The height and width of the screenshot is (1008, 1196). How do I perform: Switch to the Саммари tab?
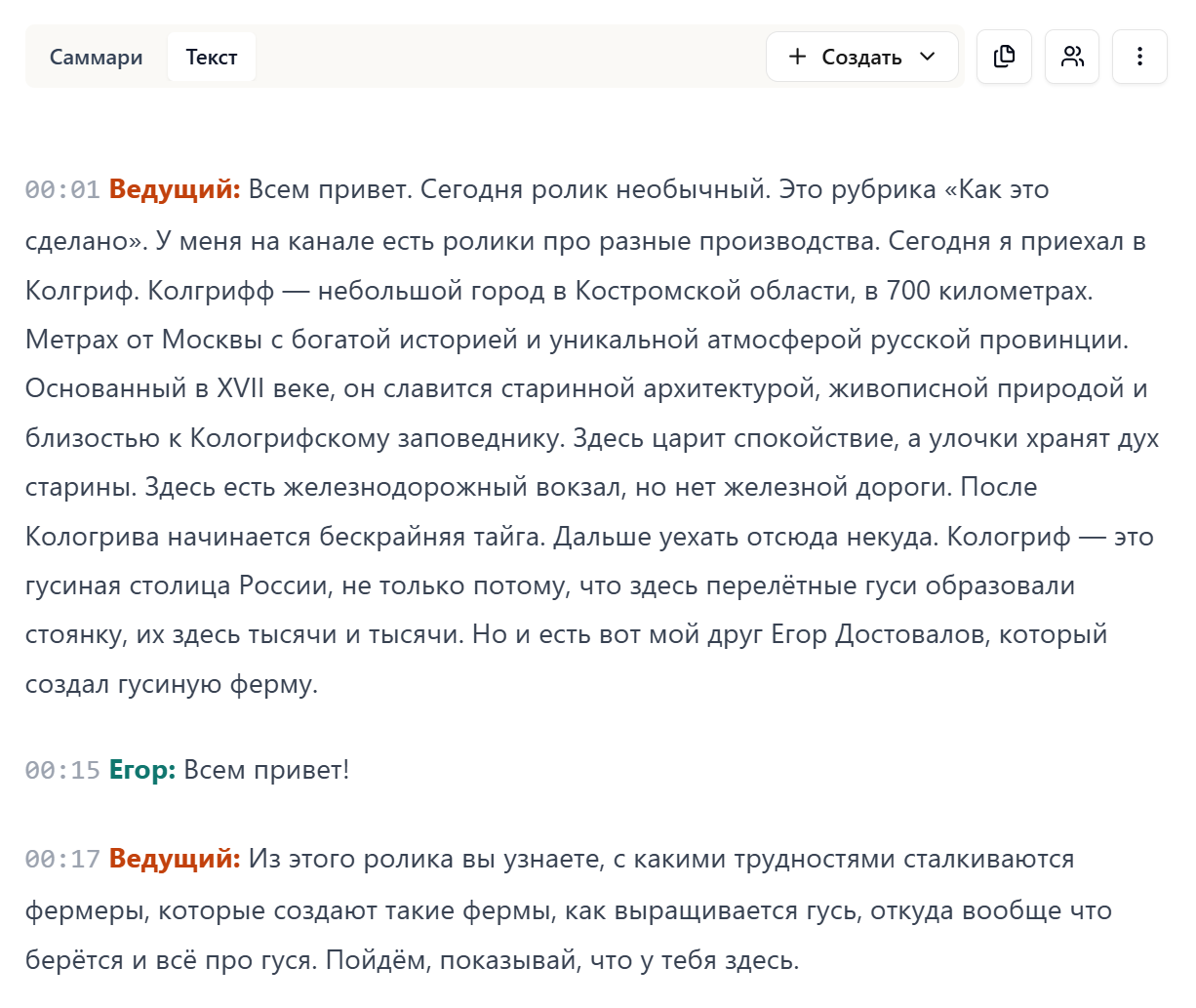[x=96, y=57]
